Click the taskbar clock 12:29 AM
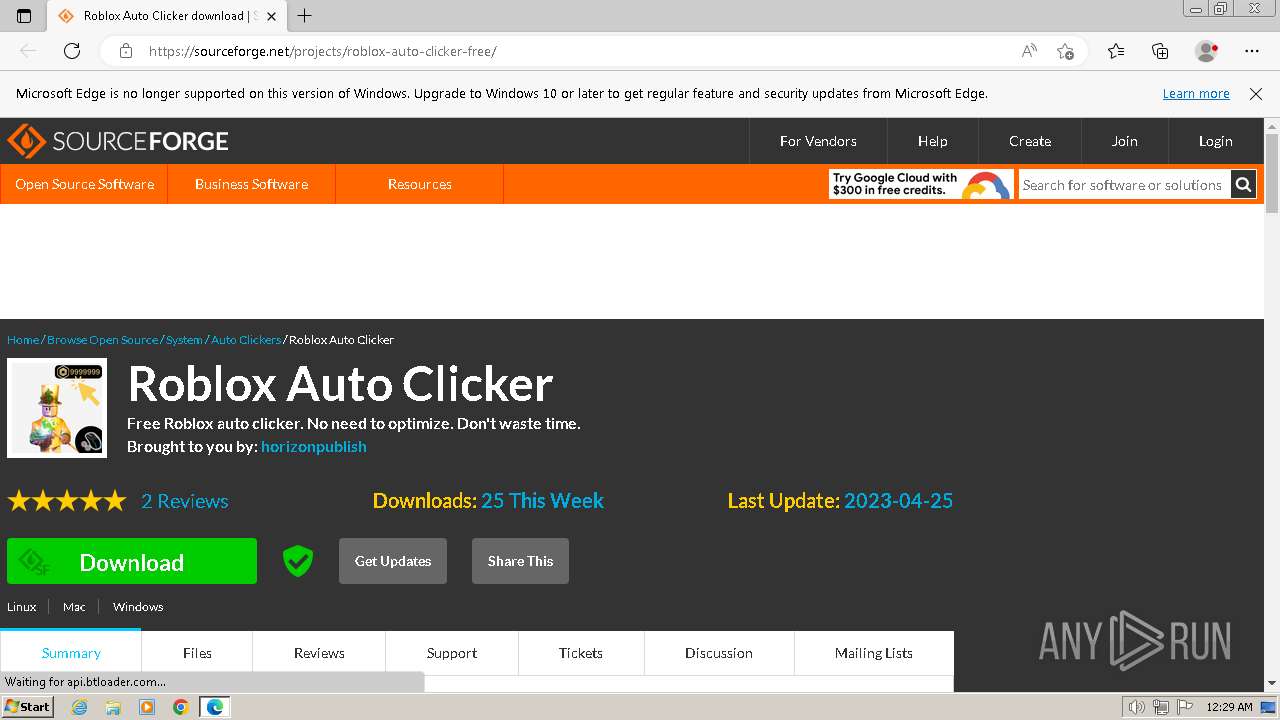The height and width of the screenshot is (720, 1280). point(1229,707)
